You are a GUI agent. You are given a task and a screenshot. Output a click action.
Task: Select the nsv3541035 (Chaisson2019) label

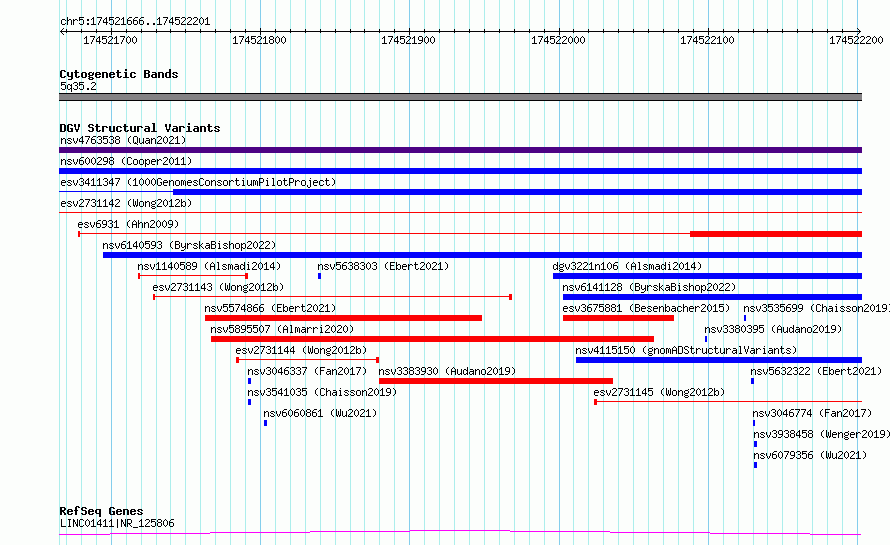(322, 392)
